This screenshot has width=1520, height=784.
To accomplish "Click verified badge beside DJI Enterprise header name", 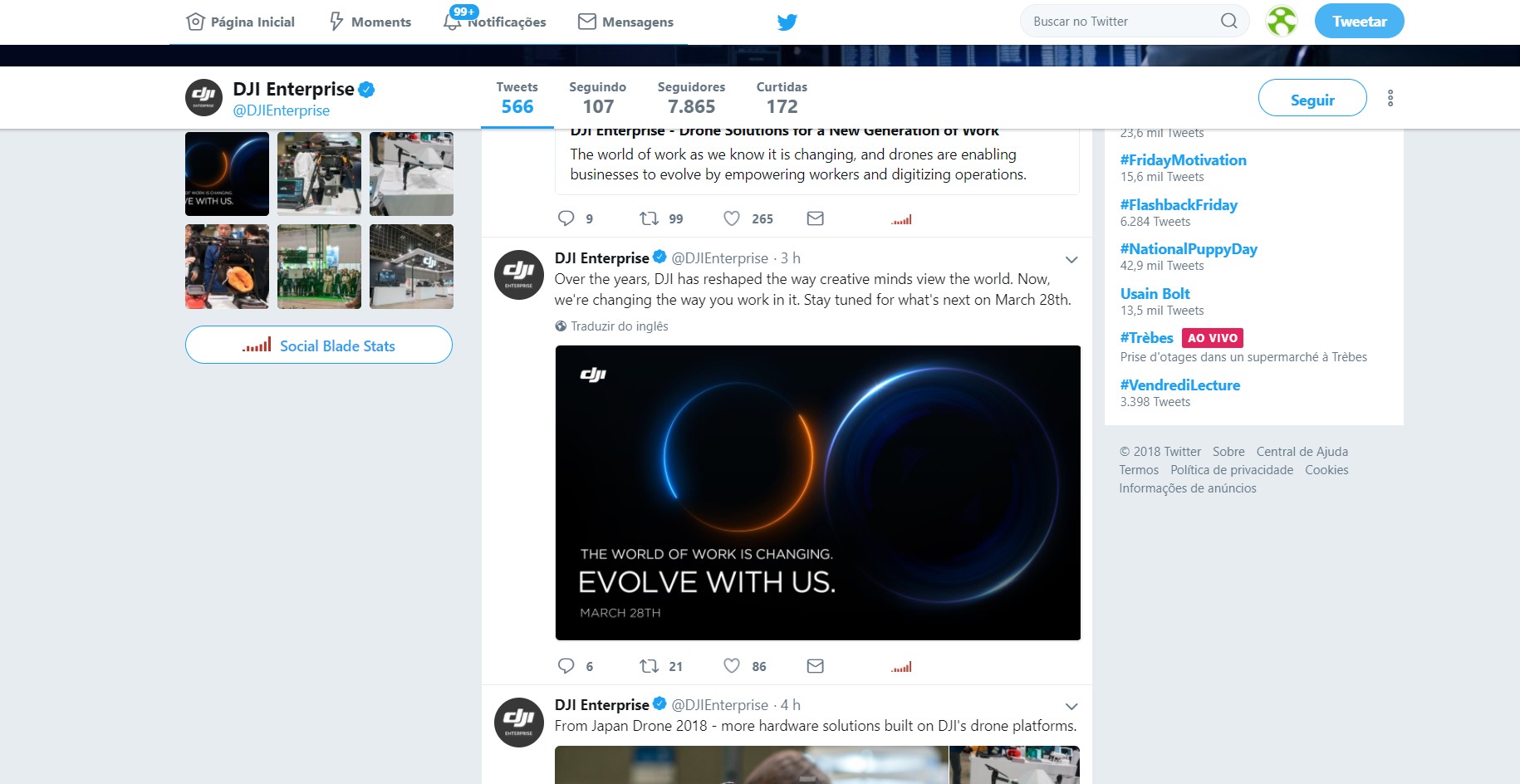I will click(366, 89).
